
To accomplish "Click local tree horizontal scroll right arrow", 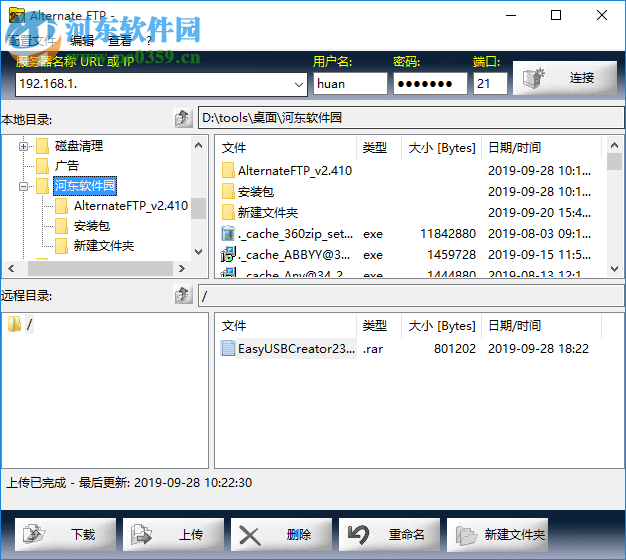I will (182, 269).
